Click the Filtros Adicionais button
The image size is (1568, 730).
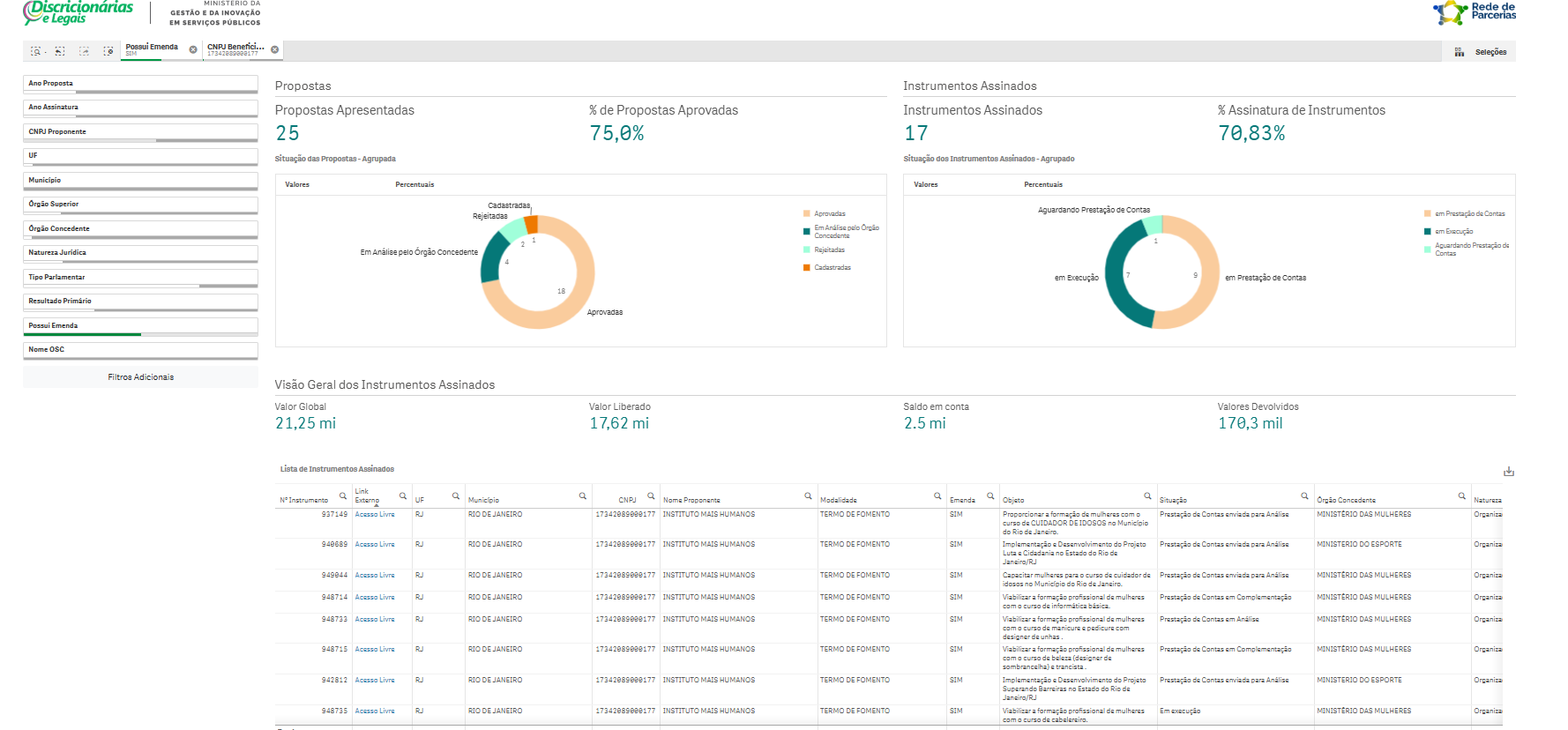(x=141, y=377)
